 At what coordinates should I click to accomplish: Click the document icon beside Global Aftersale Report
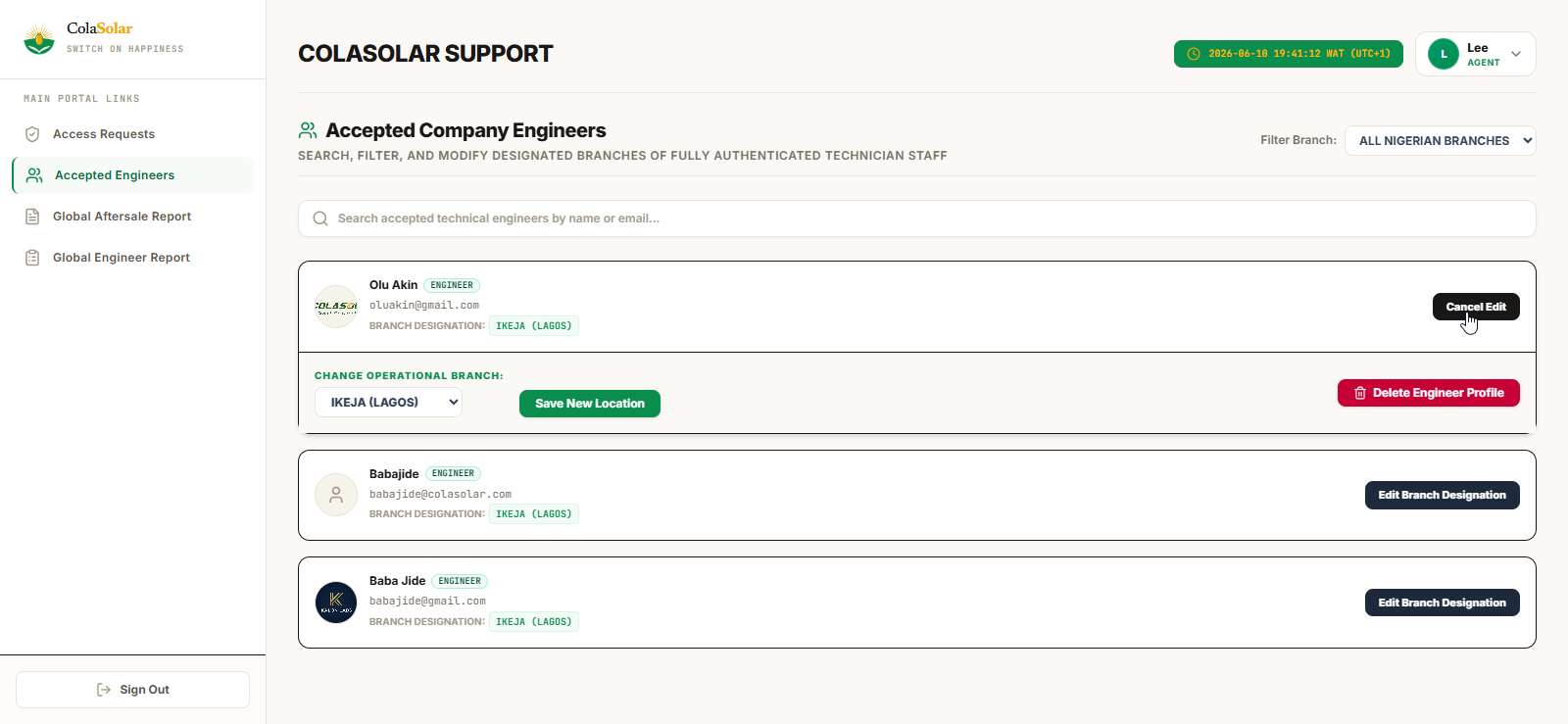point(32,217)
